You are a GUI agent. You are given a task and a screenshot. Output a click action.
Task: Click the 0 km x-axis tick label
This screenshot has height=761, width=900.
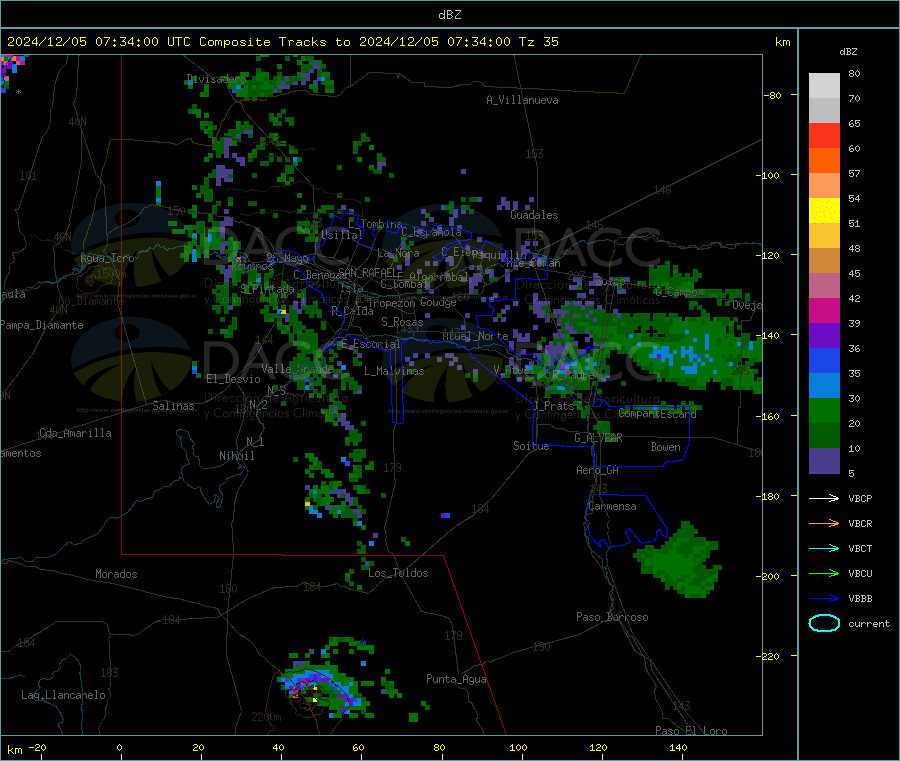pos(119,747)
